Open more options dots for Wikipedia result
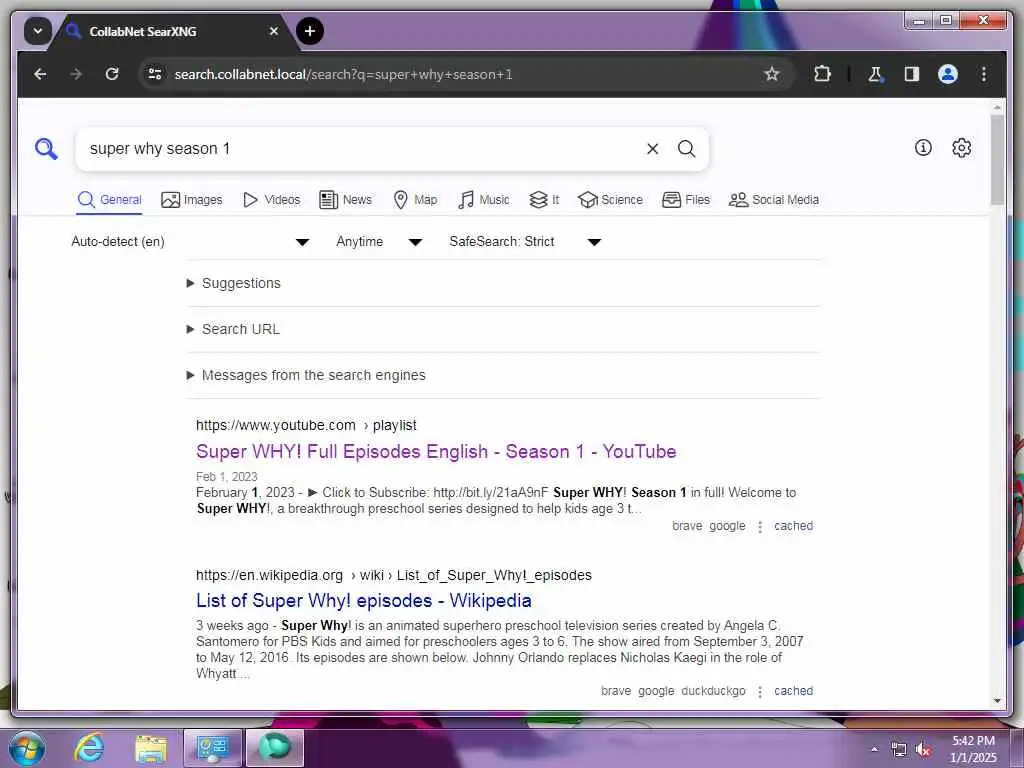 pos(760,692)
